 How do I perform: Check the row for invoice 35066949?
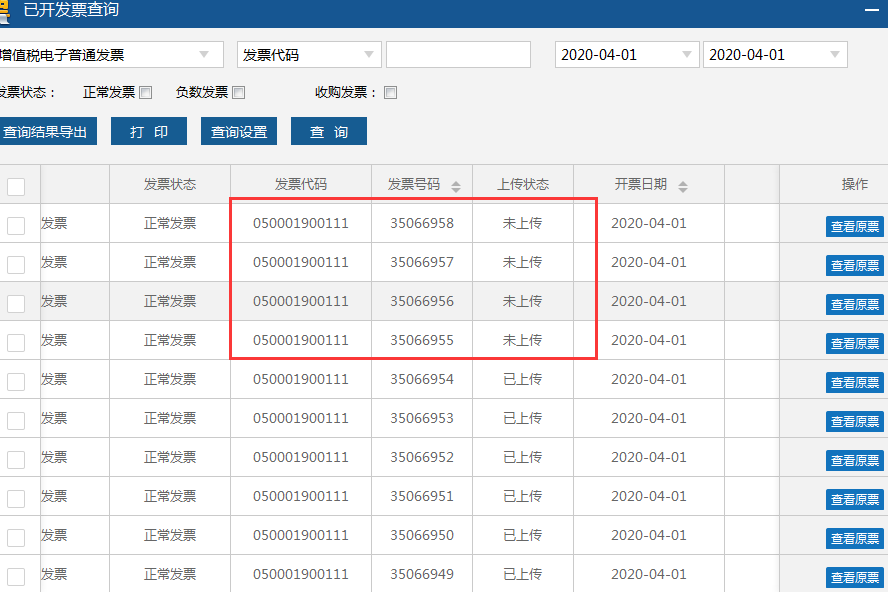pyautogui.click(x=15, y=577)
